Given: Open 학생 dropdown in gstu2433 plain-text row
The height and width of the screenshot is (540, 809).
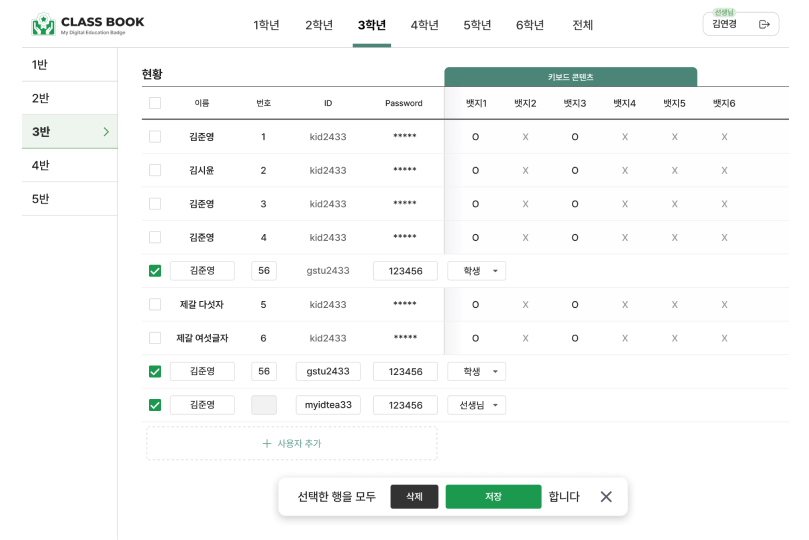Looking at the screenshot, I should point(477,271).
